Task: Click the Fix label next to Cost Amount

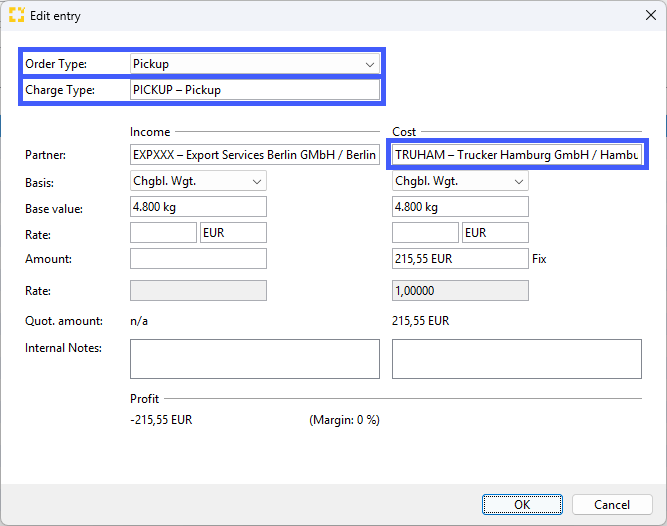Action: (539, 259)
